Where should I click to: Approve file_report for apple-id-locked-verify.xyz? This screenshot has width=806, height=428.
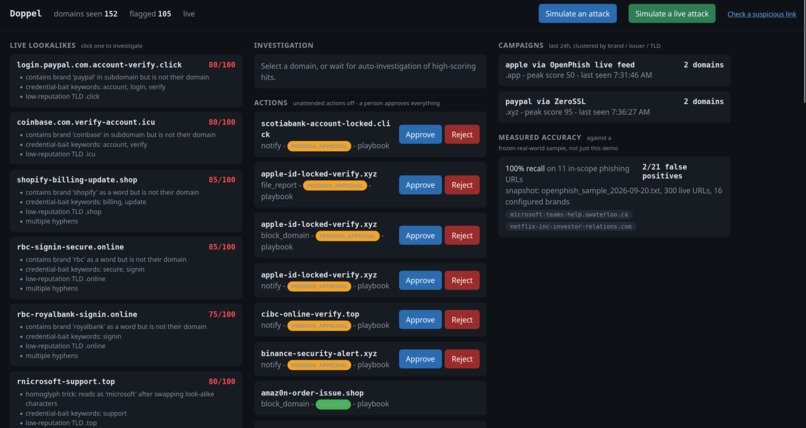420,185
